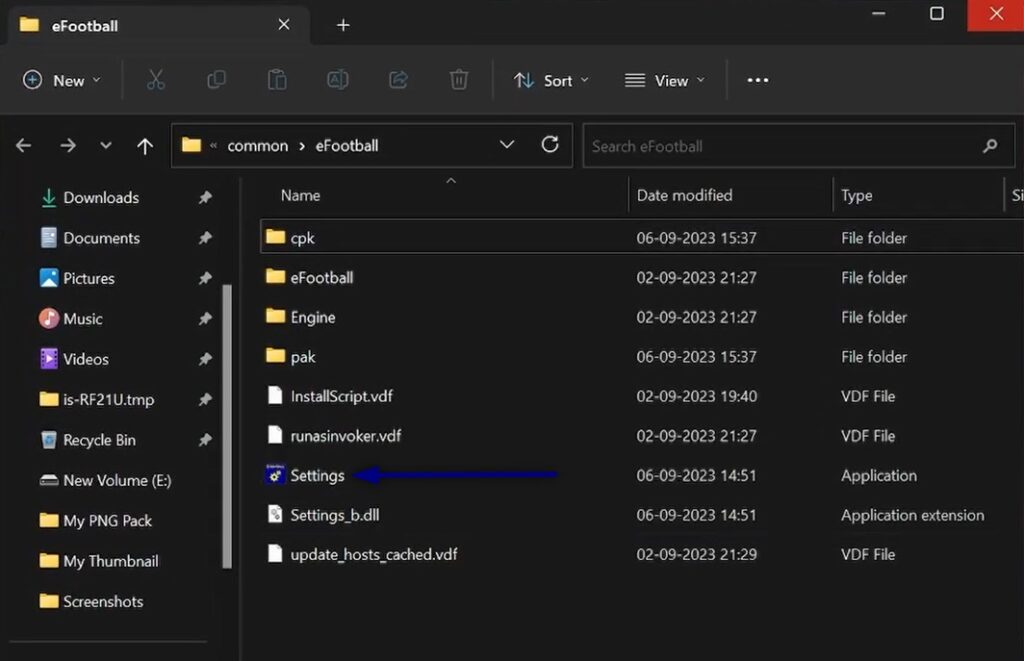This screenshot has height=661, width=1024.
Task: Open the New dropdown menu
Action: point(61,80)
